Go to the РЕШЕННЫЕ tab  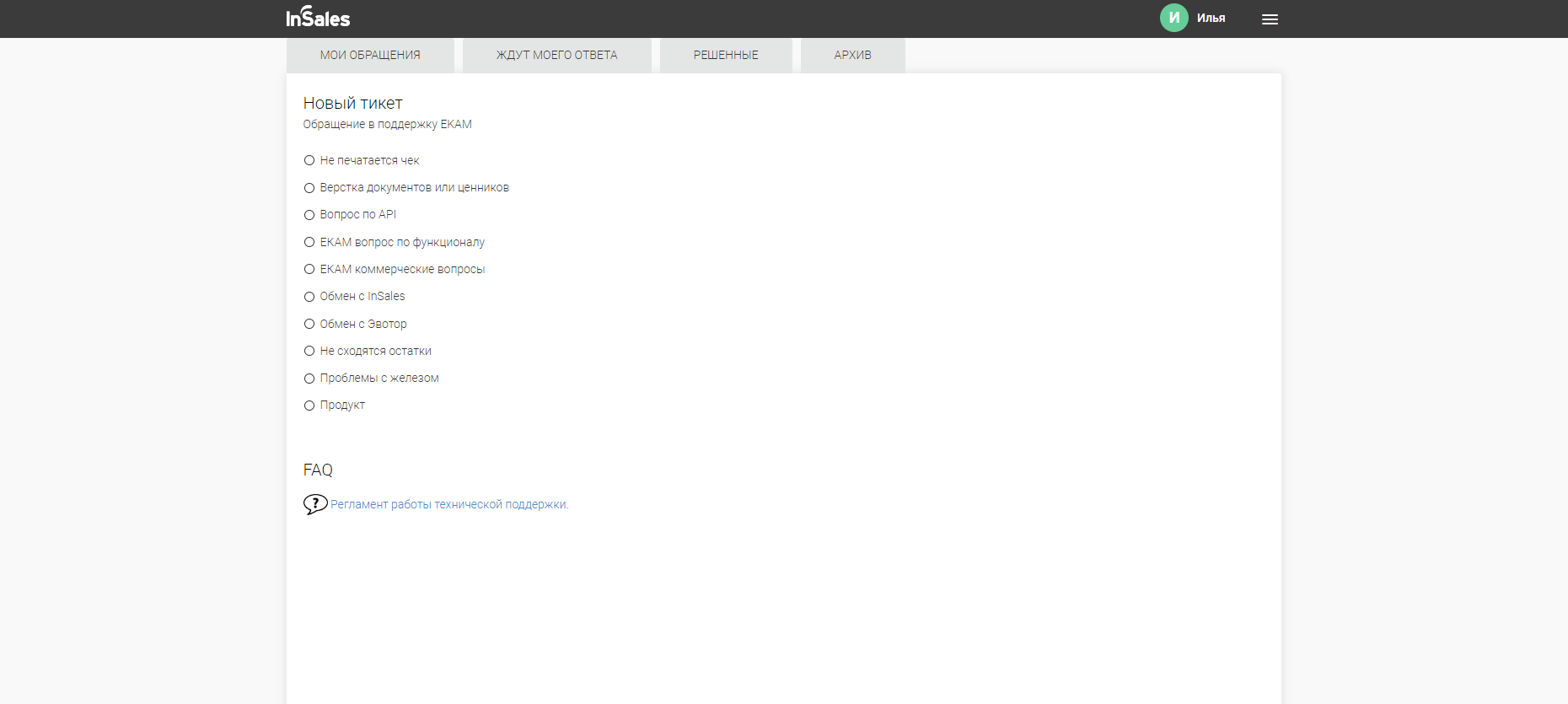(726, 55)
